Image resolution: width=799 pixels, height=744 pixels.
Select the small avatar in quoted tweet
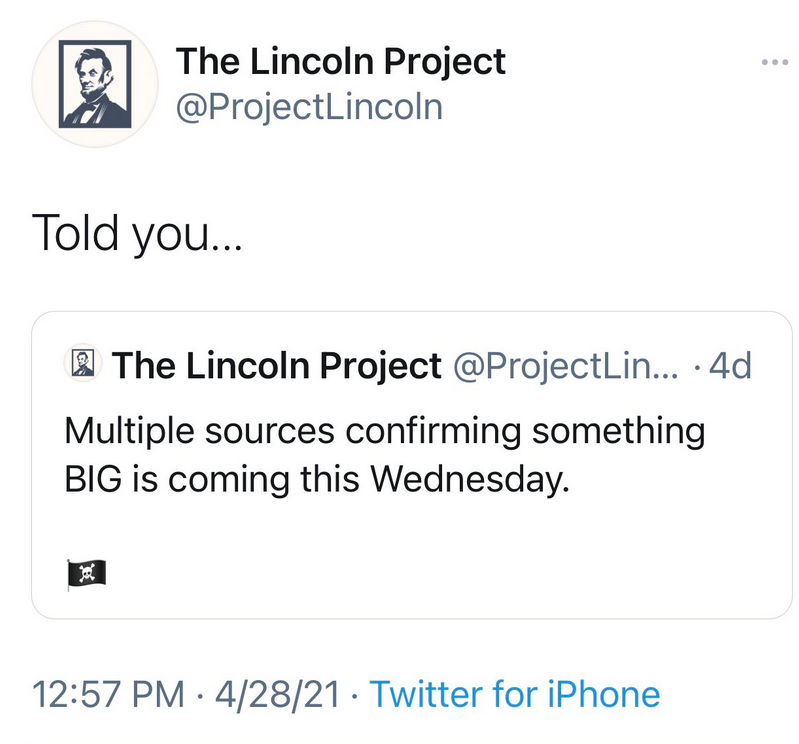[x=83, y=362]
